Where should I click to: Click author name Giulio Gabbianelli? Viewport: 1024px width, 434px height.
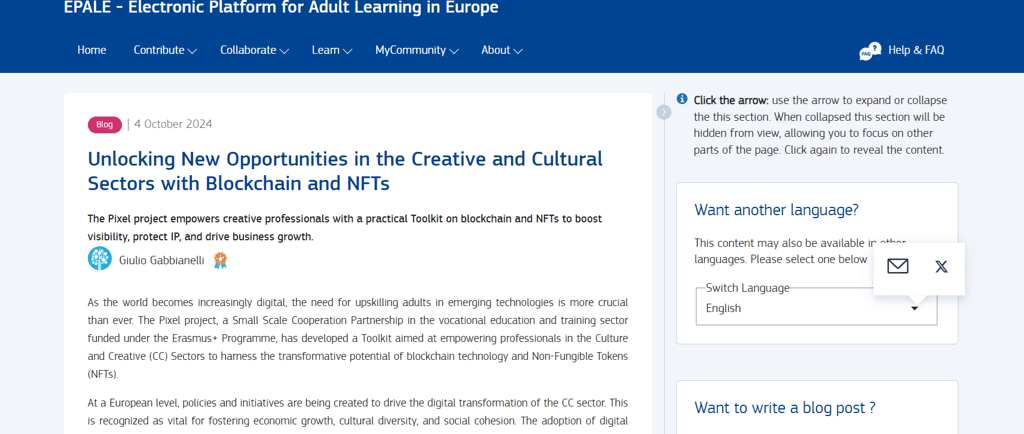pos(162,260)
